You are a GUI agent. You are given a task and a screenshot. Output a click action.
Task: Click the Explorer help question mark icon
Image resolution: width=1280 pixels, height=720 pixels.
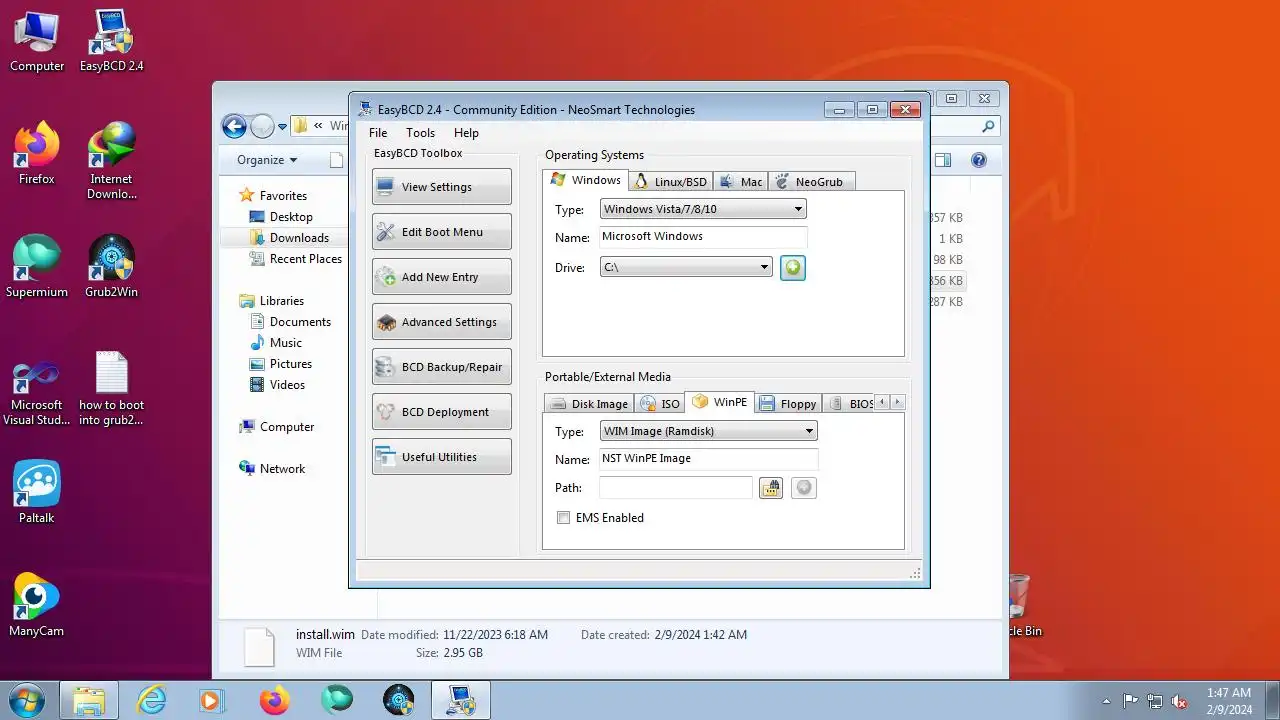pyautogui.click(x=979, y=160)
